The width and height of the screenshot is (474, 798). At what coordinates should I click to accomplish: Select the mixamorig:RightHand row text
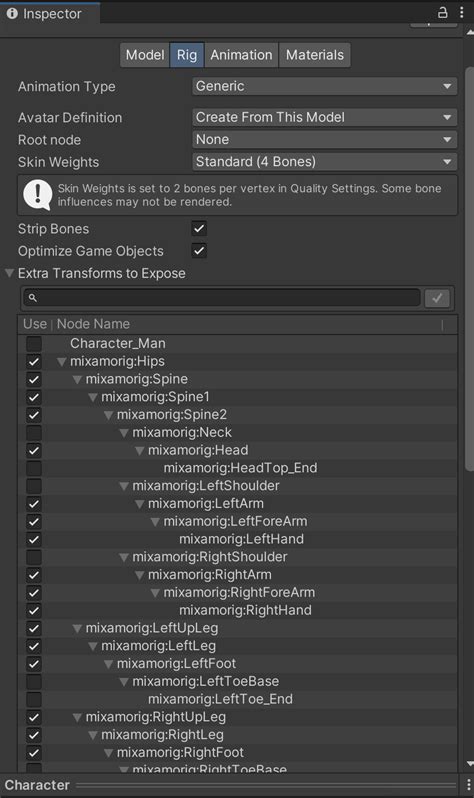coord(245,610)
